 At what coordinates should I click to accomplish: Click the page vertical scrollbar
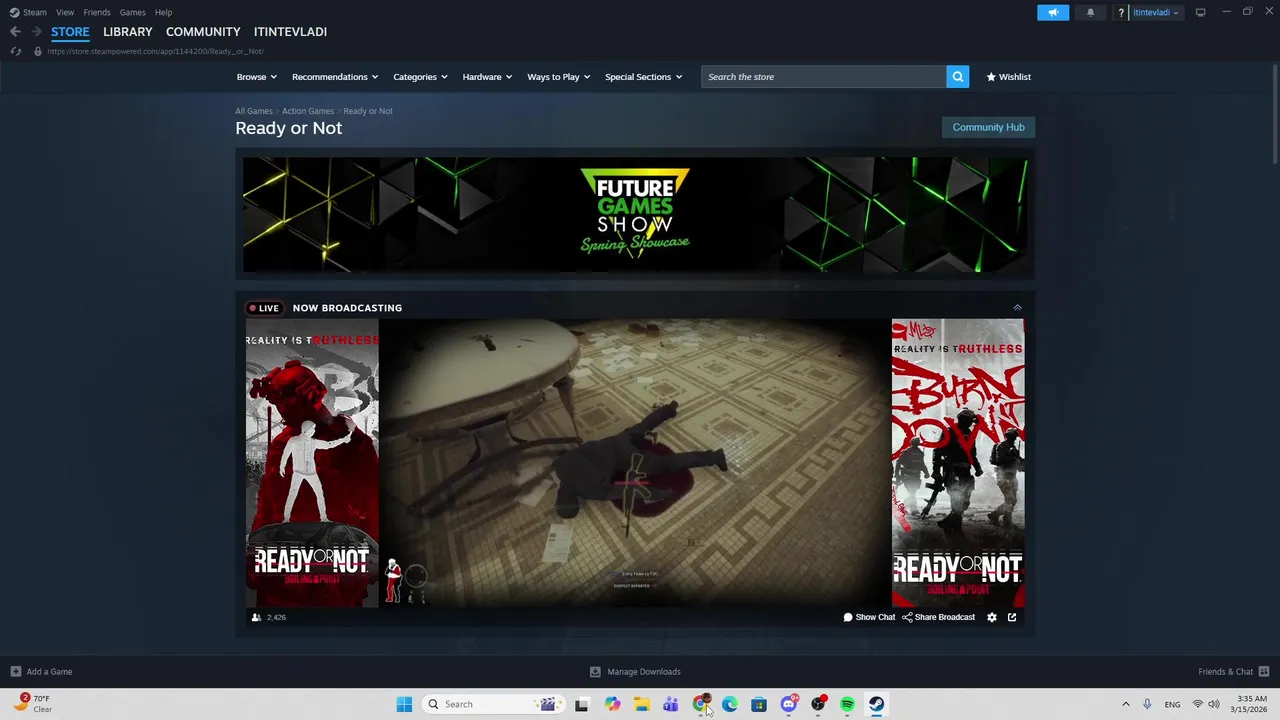(x=1274, y=115)
